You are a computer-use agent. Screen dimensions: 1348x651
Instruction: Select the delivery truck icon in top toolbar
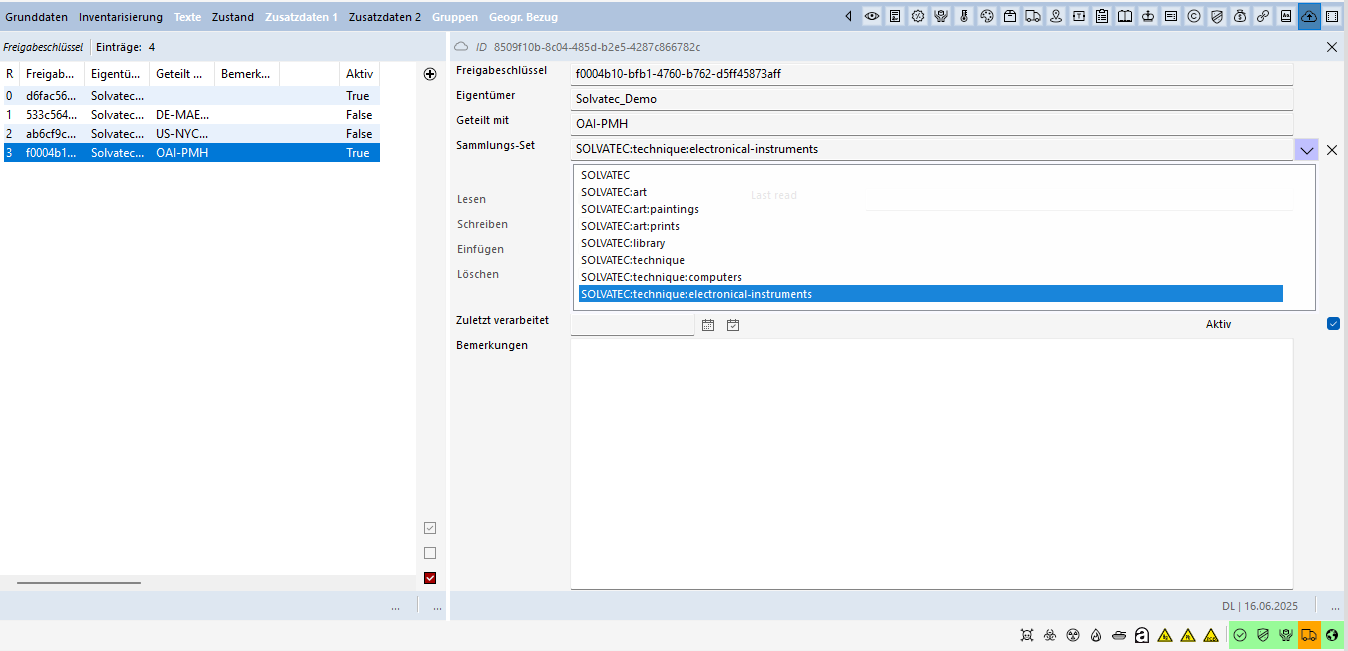click(x=1033, y=16)
